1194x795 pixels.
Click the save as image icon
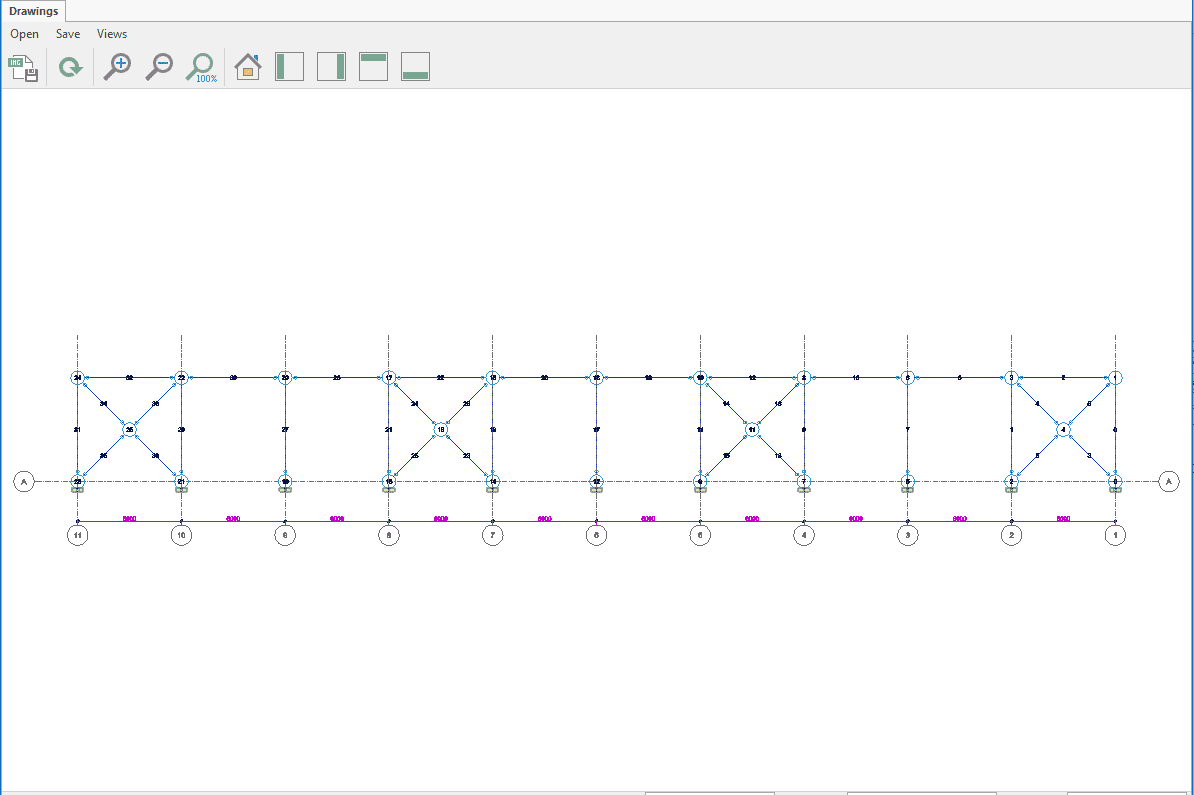coord(22,68)
